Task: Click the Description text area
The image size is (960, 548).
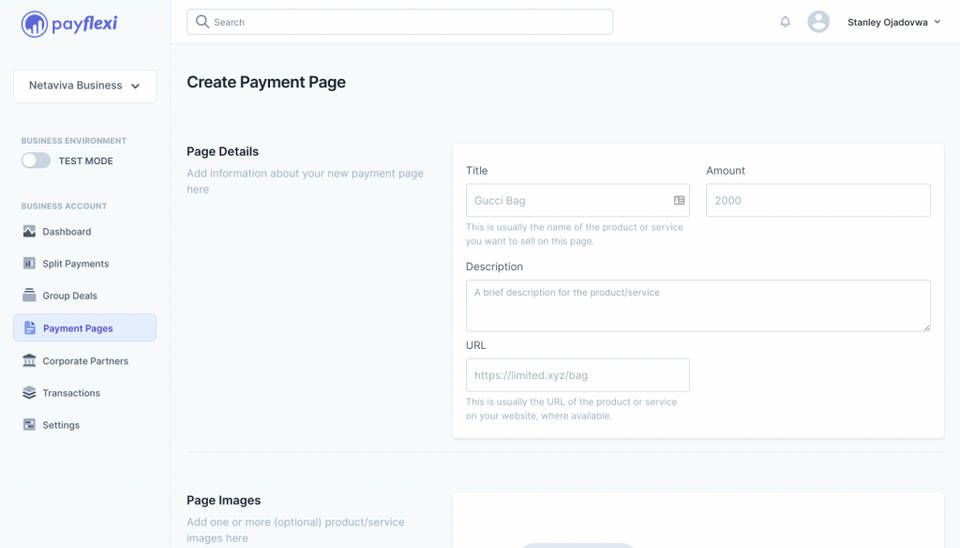Action: pos(698,306)
